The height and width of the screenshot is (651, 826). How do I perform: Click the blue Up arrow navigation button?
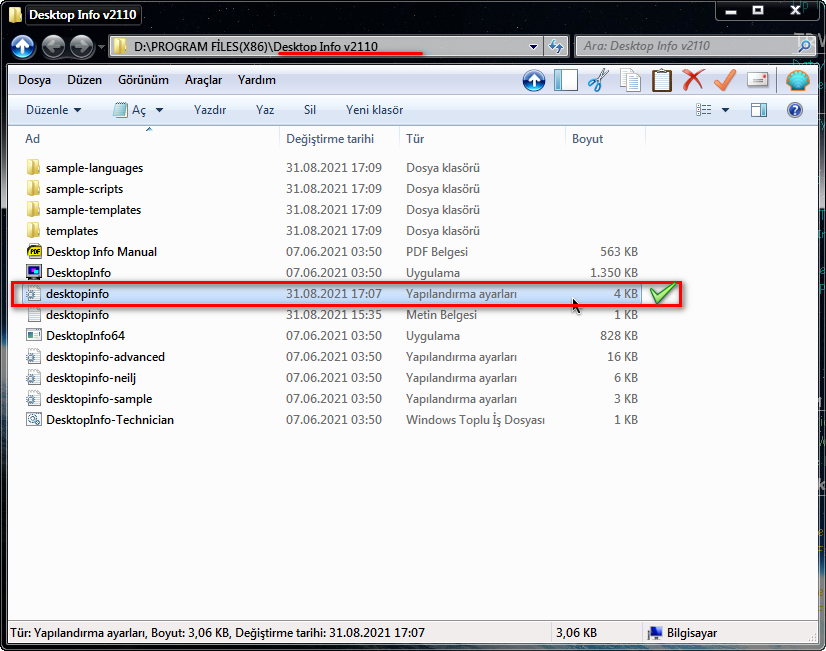(23, 47)
